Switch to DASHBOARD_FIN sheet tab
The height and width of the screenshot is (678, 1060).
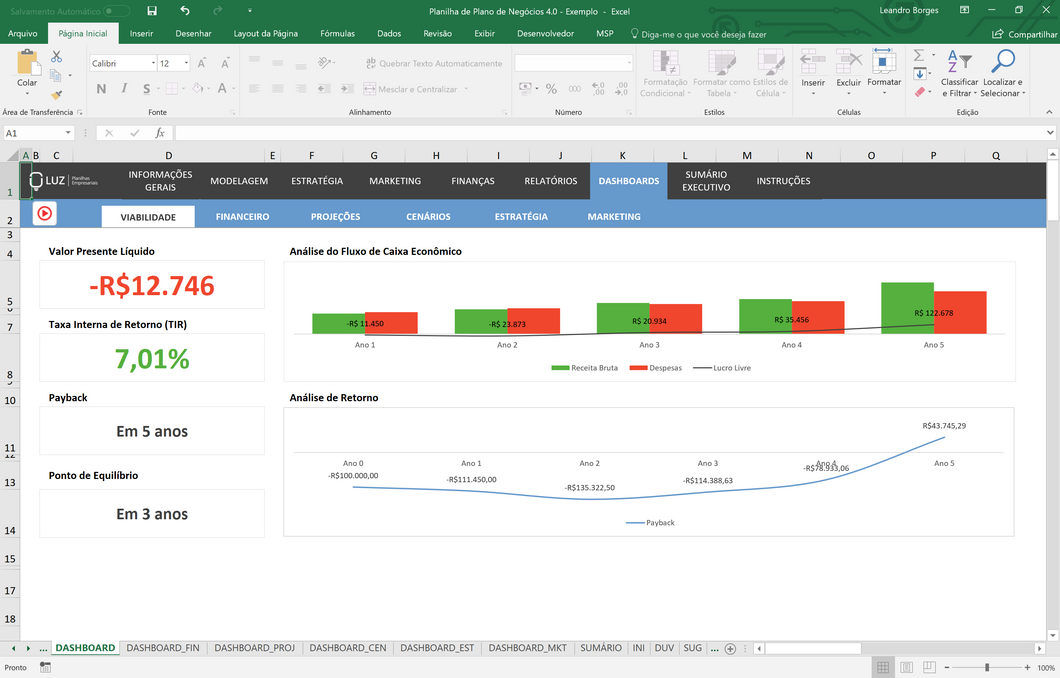pos(163,648)
